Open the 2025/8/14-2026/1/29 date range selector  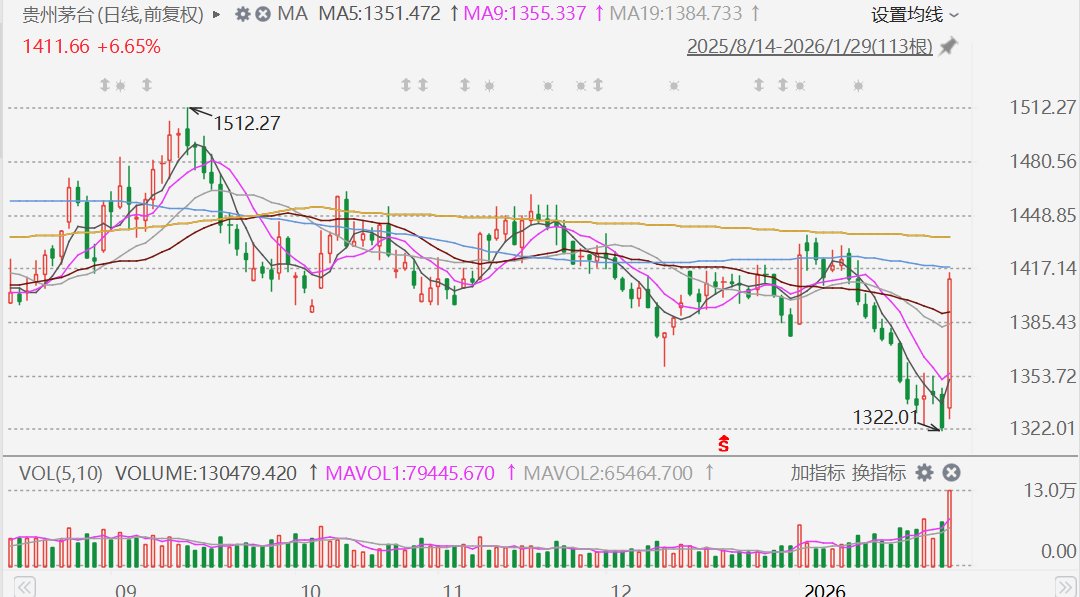pos(809,46)
